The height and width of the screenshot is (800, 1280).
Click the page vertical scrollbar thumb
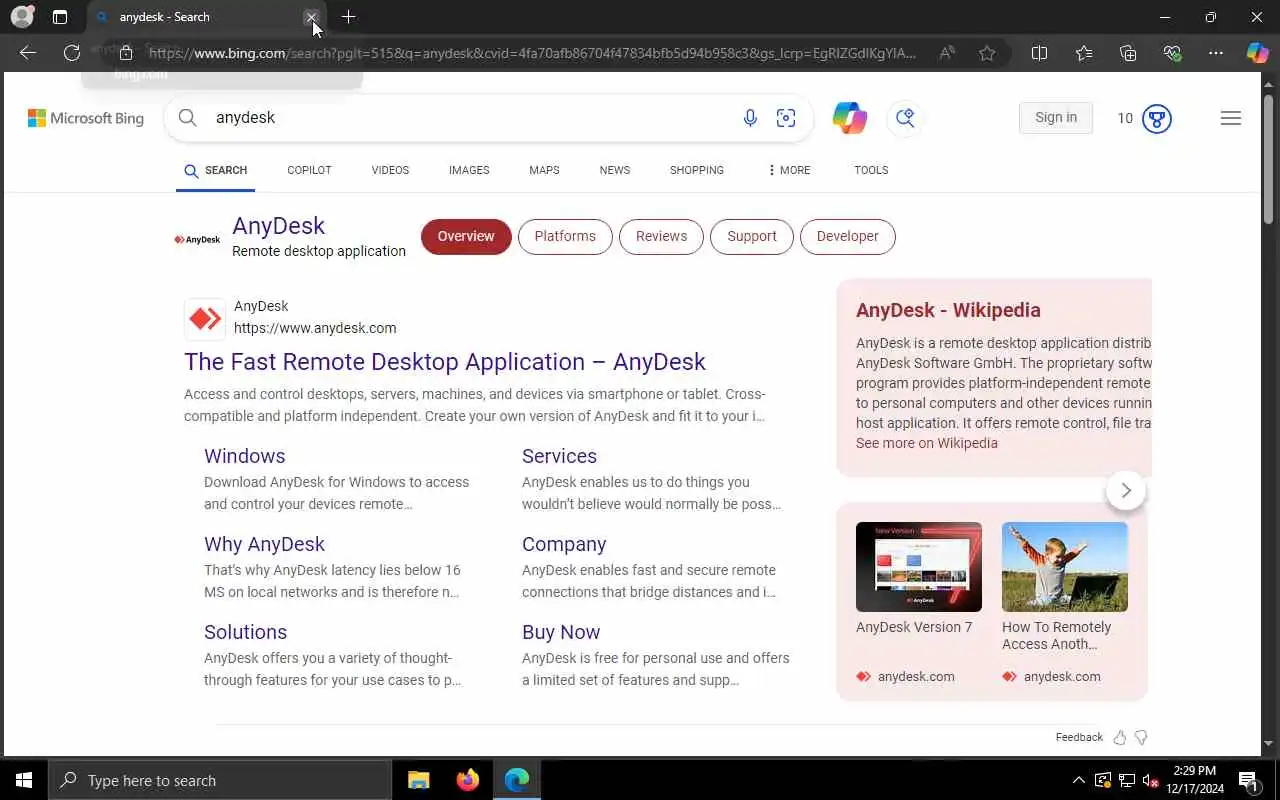1269,160
